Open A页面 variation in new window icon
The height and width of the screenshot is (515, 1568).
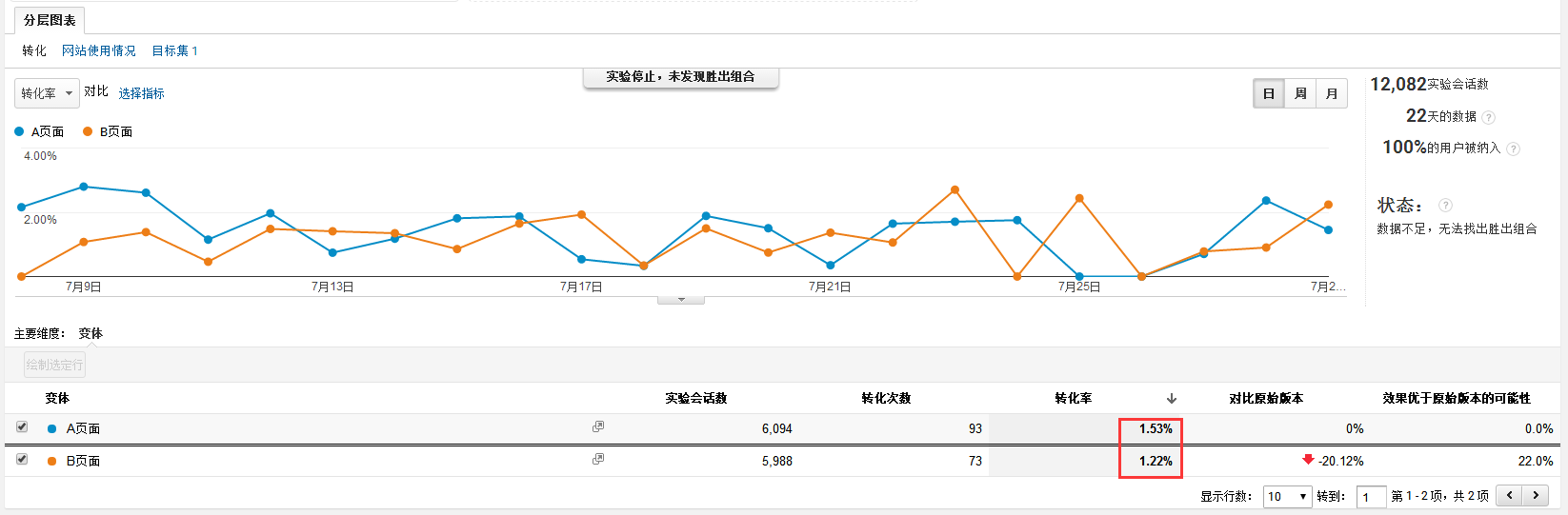(598, 427)
